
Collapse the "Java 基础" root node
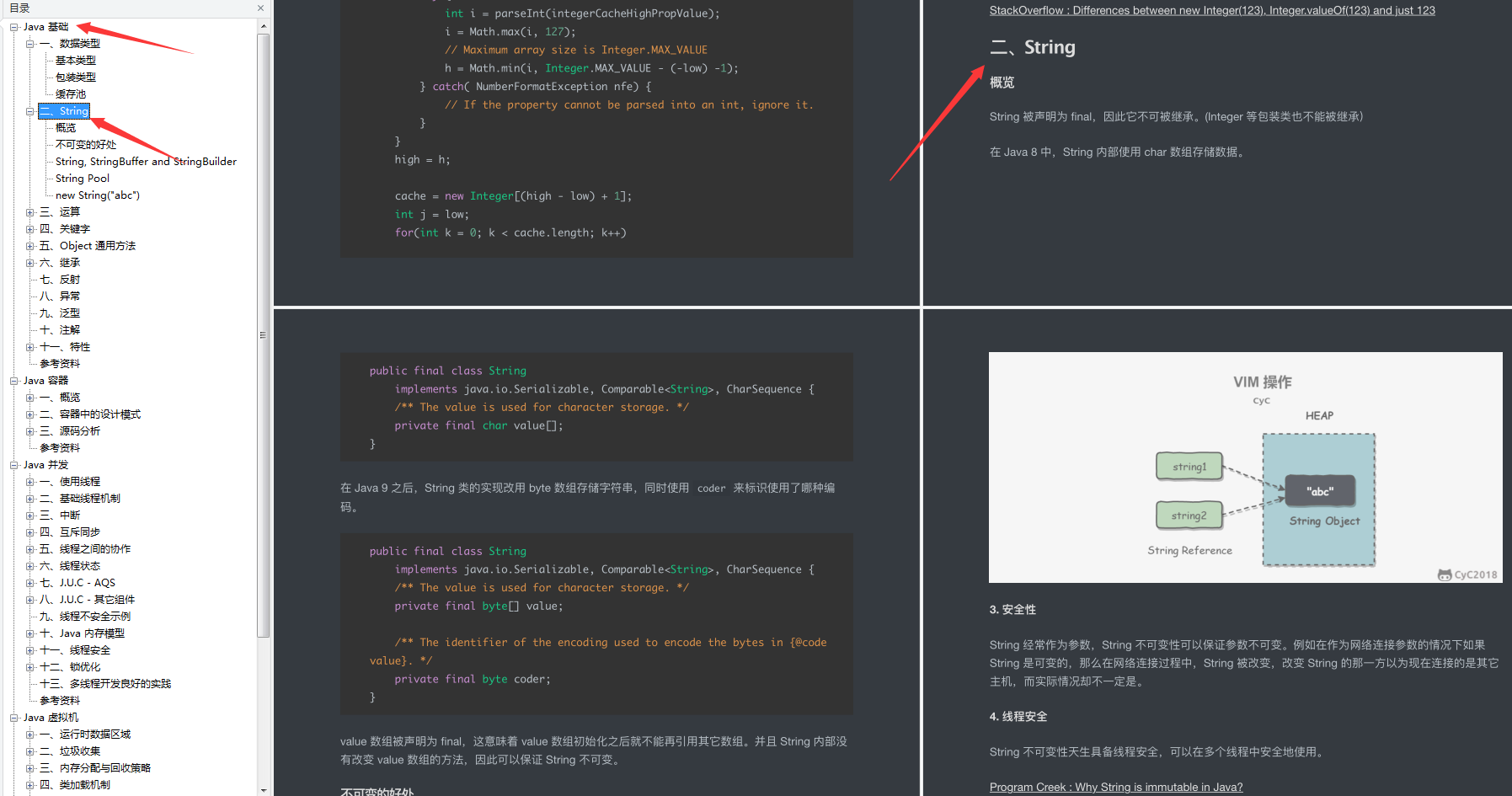[13, 26]
